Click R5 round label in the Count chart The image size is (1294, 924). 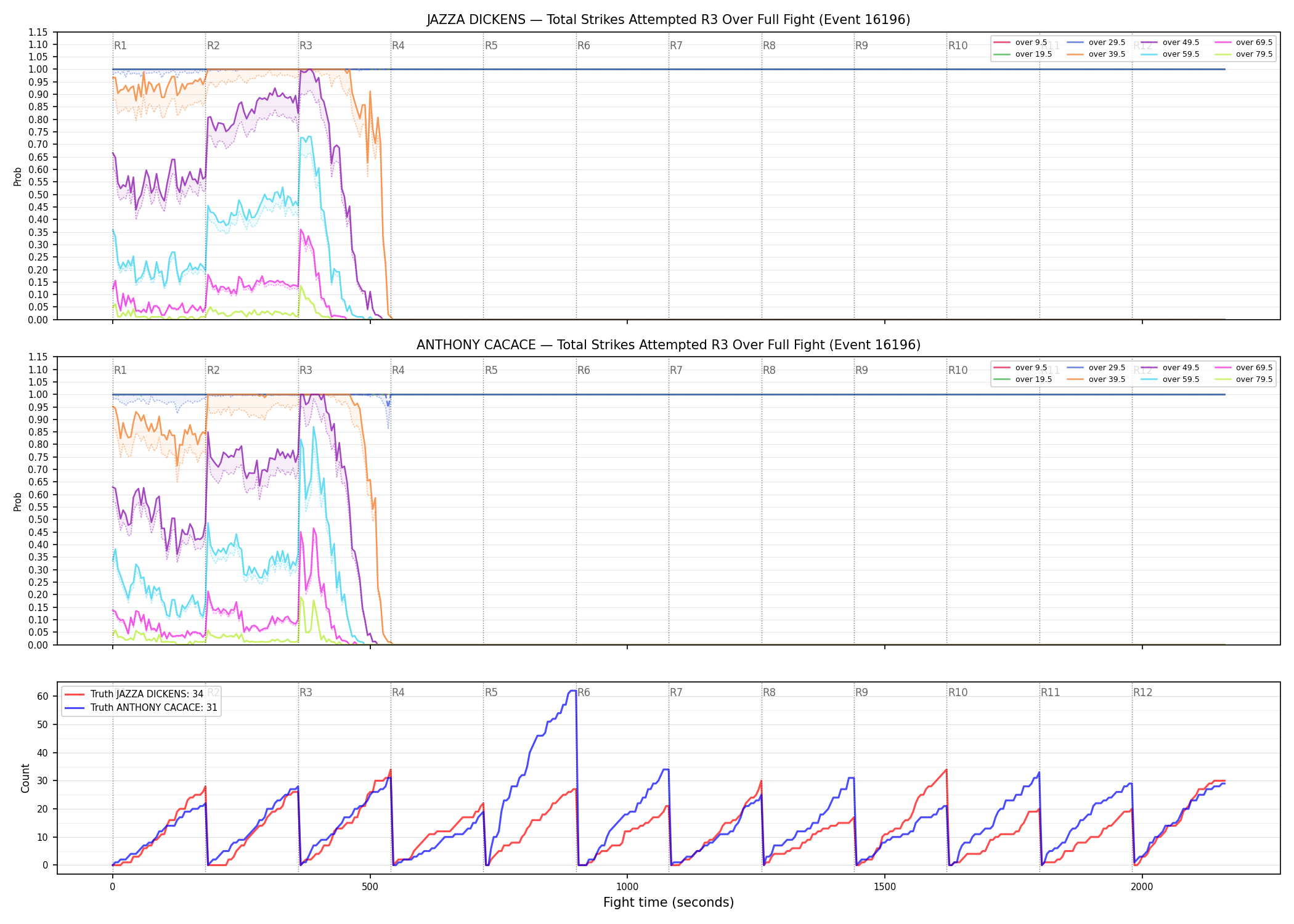tap(491, 692)
